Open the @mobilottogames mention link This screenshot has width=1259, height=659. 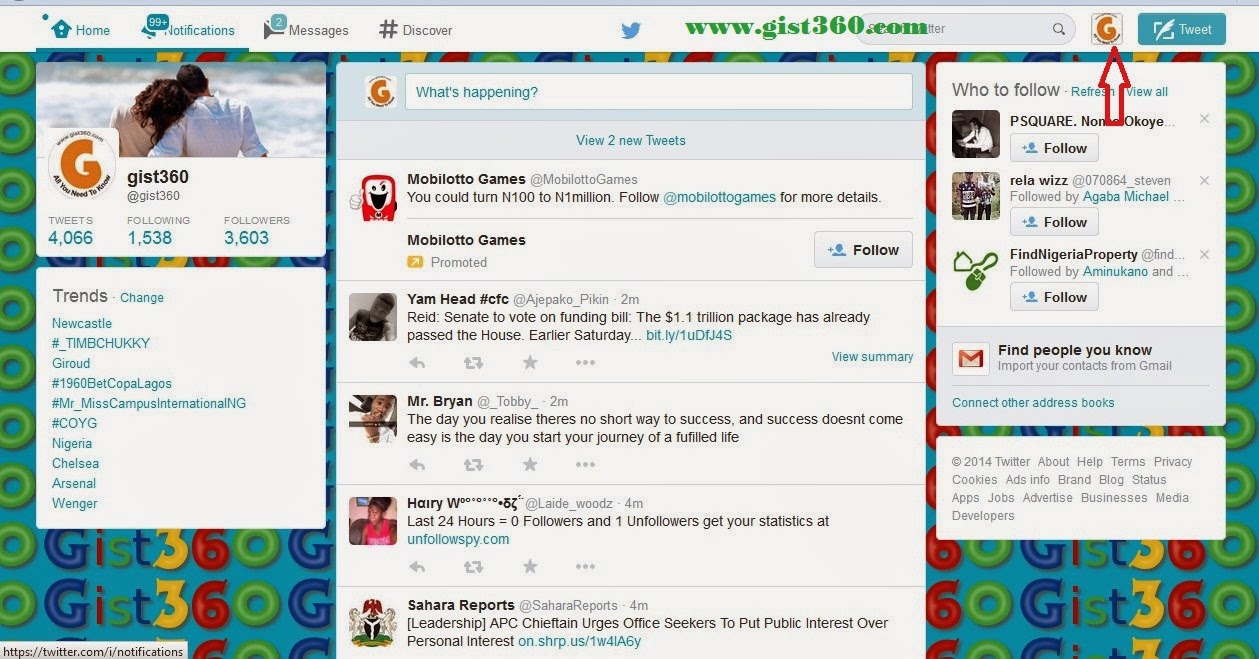(x=719, y=197)
